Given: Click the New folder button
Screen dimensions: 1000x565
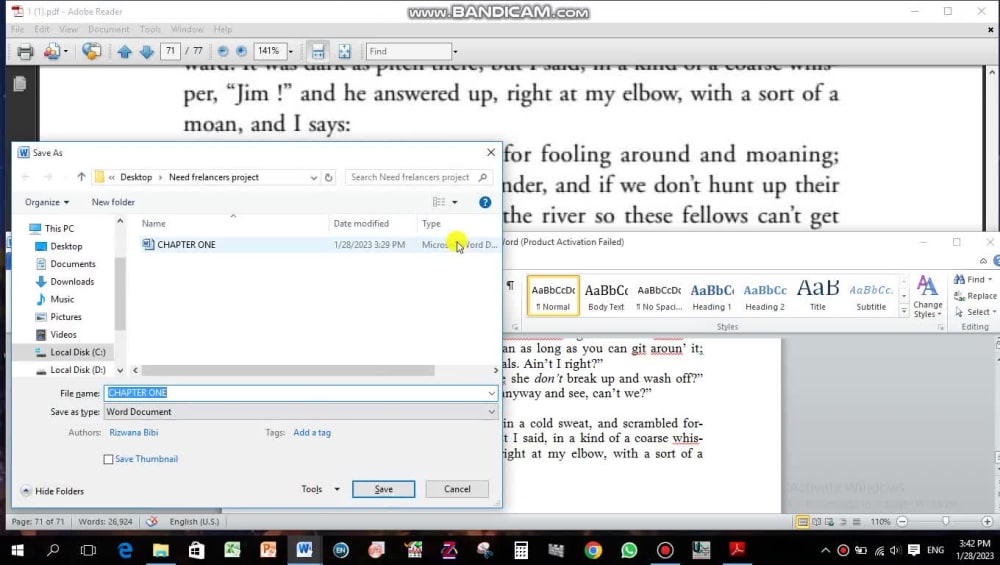Looking at the screenshot, I should tap(113, 202).
